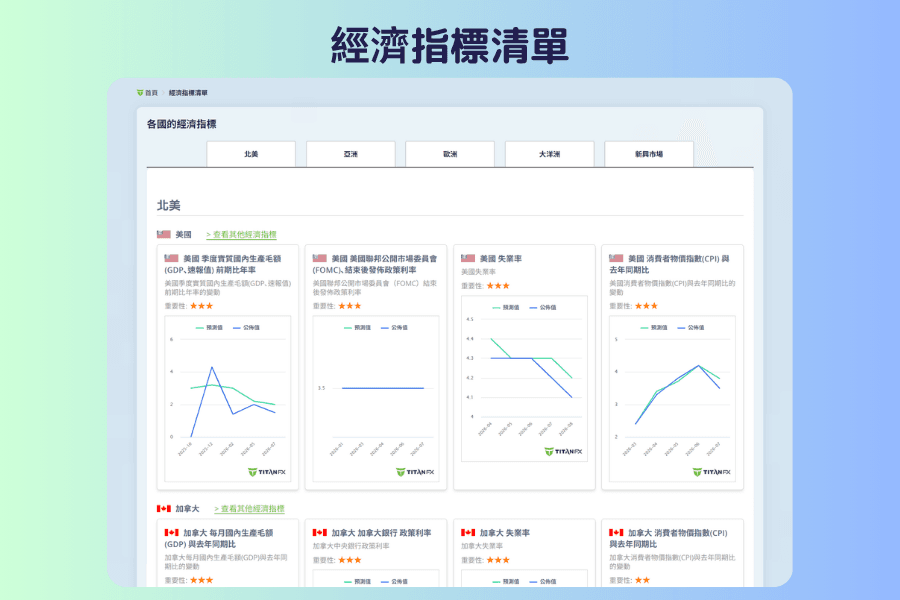Open 美國 季度實質國內生產毛額 GDP card title
This screenshot has width=900, height=600.
click(223, 264)
